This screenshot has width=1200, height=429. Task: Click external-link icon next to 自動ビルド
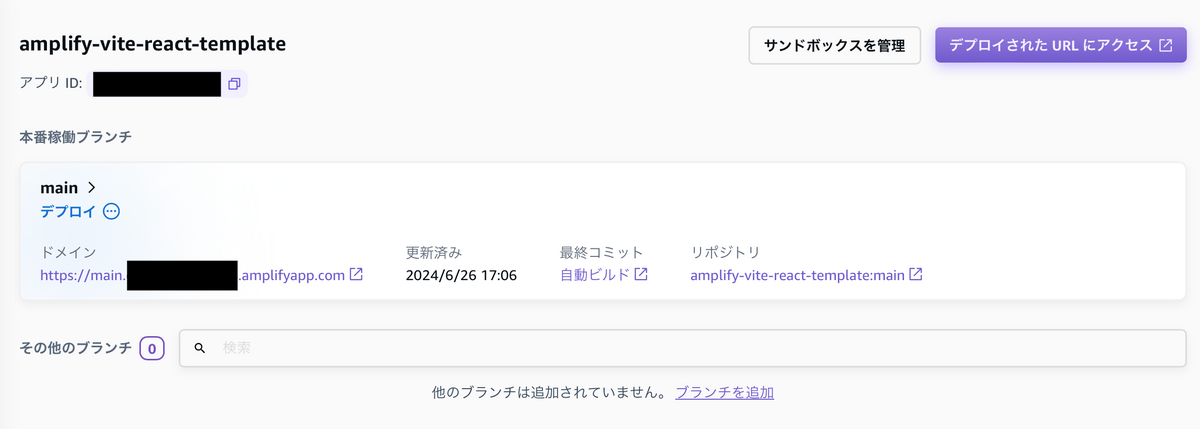tap(641, 274)
